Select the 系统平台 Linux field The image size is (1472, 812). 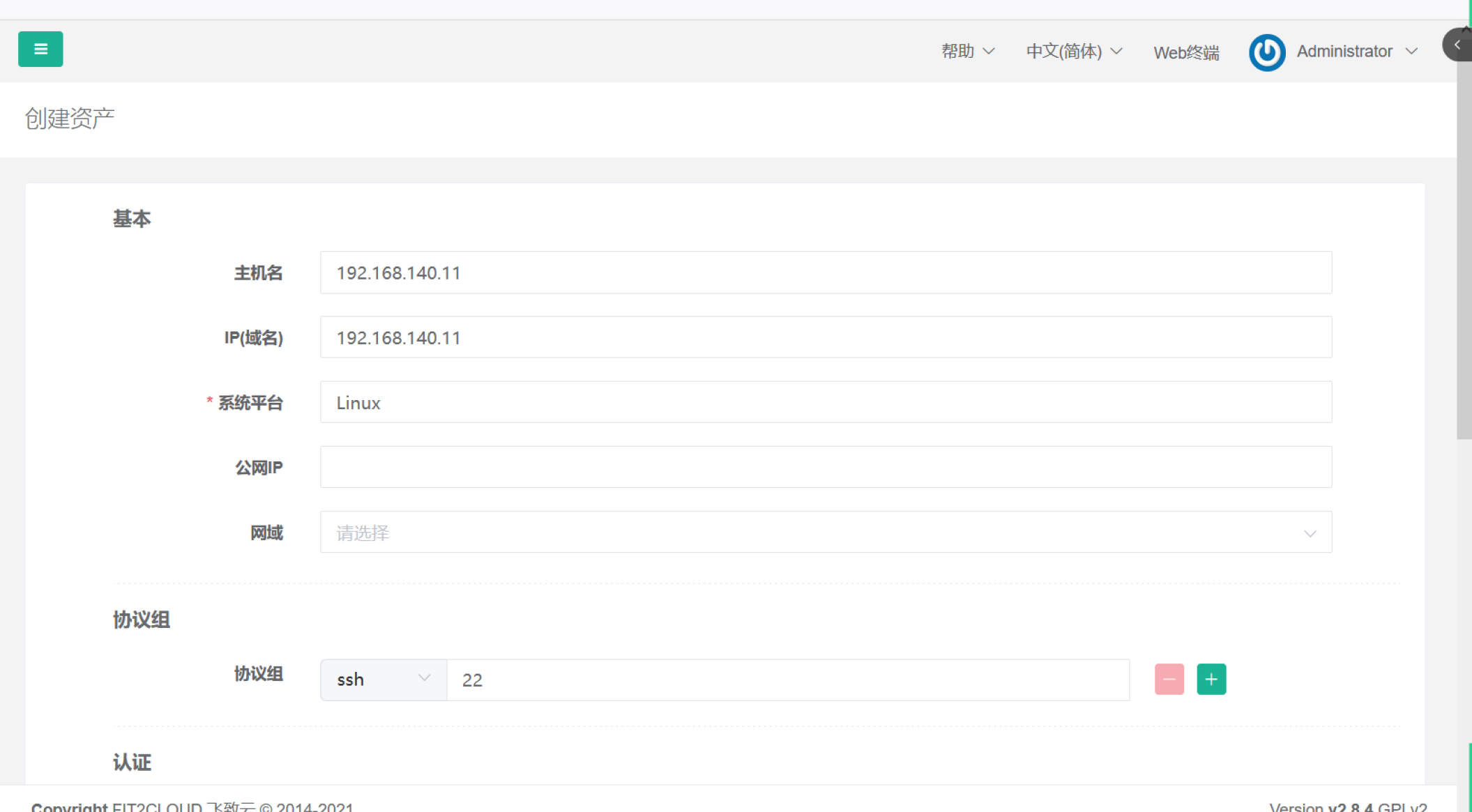(826, 402)
